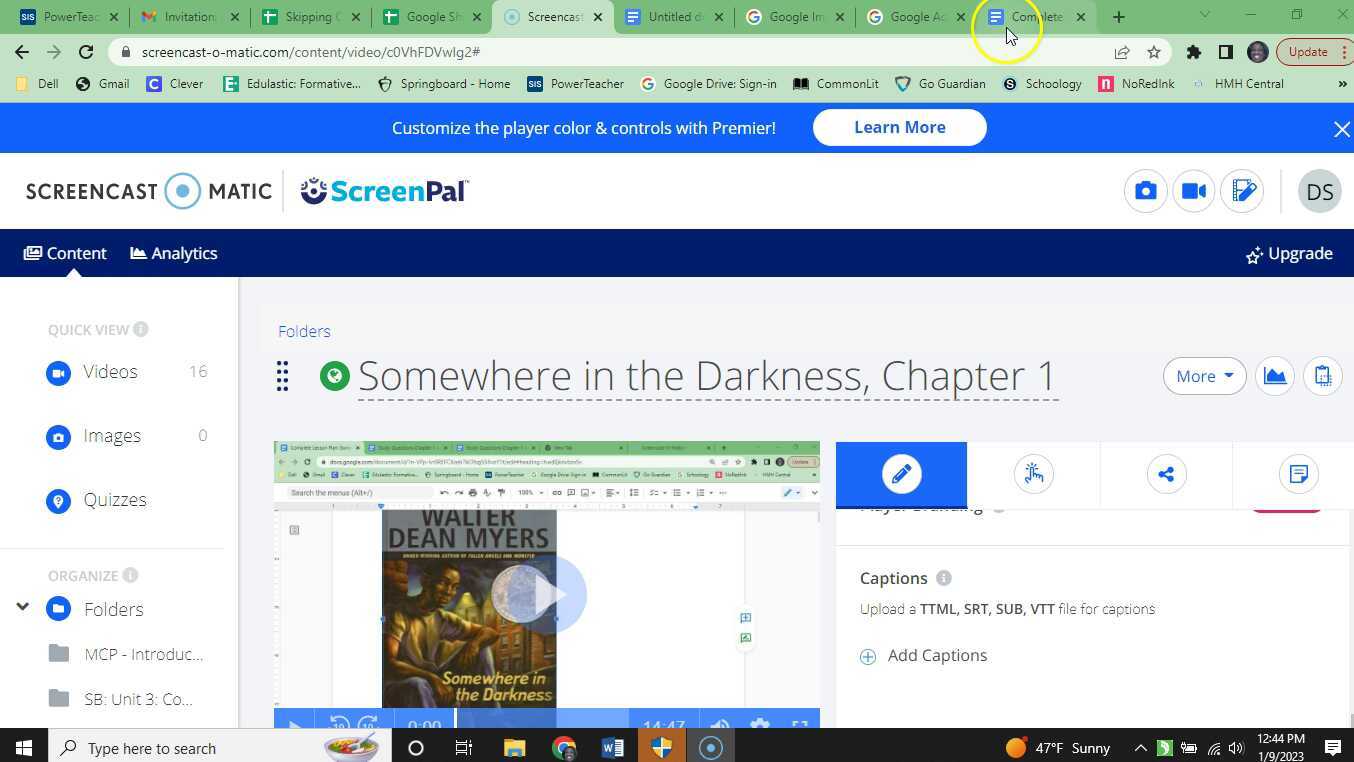The image size is (1354, 762).
Task: Click the Learn More button
Action: coord(898,127)
